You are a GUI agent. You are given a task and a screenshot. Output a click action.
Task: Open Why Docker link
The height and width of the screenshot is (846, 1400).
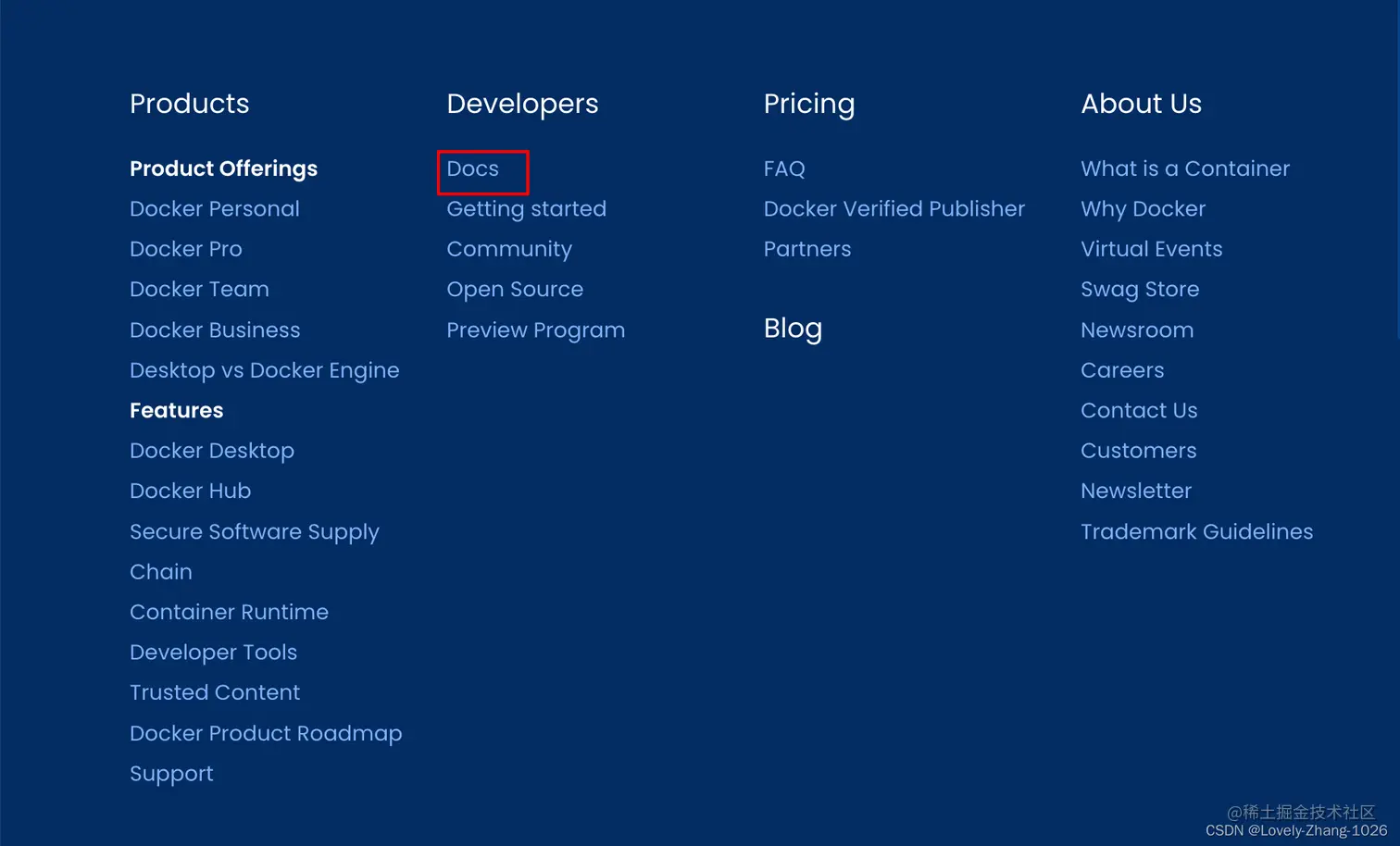coord(1143,209)
